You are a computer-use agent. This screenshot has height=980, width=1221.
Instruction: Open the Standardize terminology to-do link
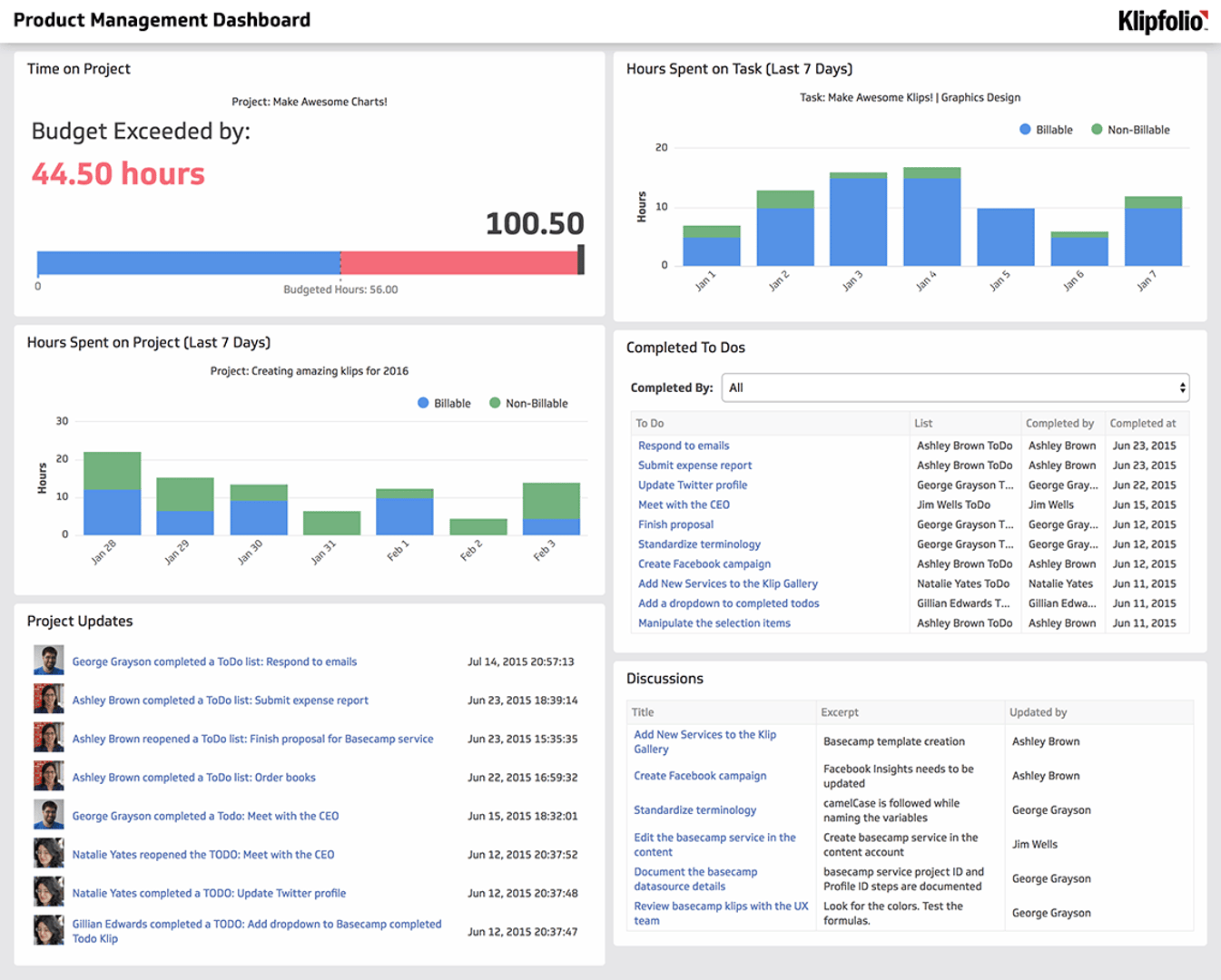[699, 544]
